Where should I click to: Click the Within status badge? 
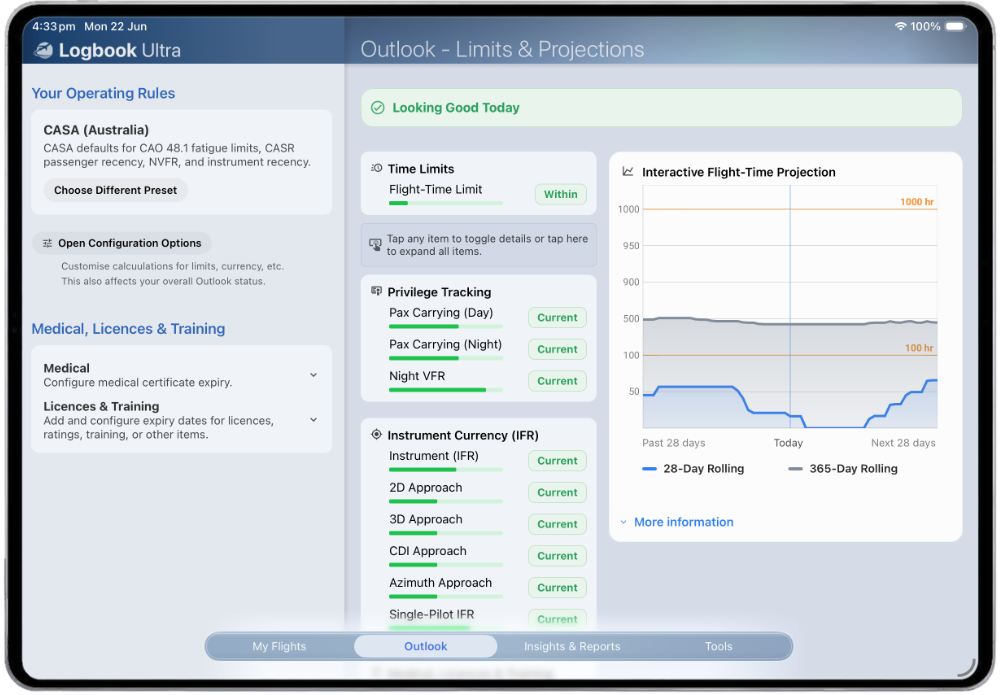[561, 194]
